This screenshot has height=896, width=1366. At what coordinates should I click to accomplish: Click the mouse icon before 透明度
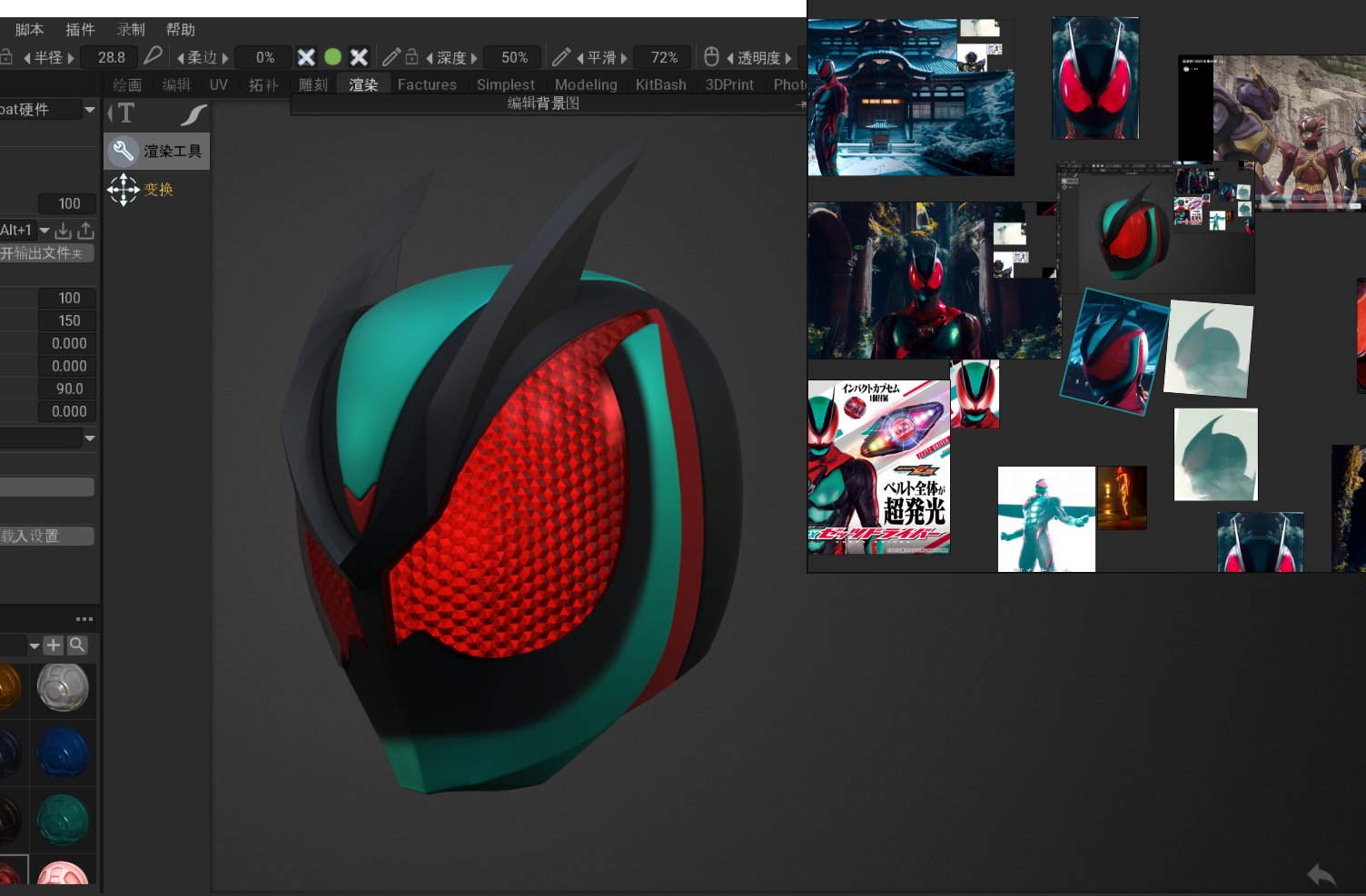pyautogui.click(x=711, y=57)
